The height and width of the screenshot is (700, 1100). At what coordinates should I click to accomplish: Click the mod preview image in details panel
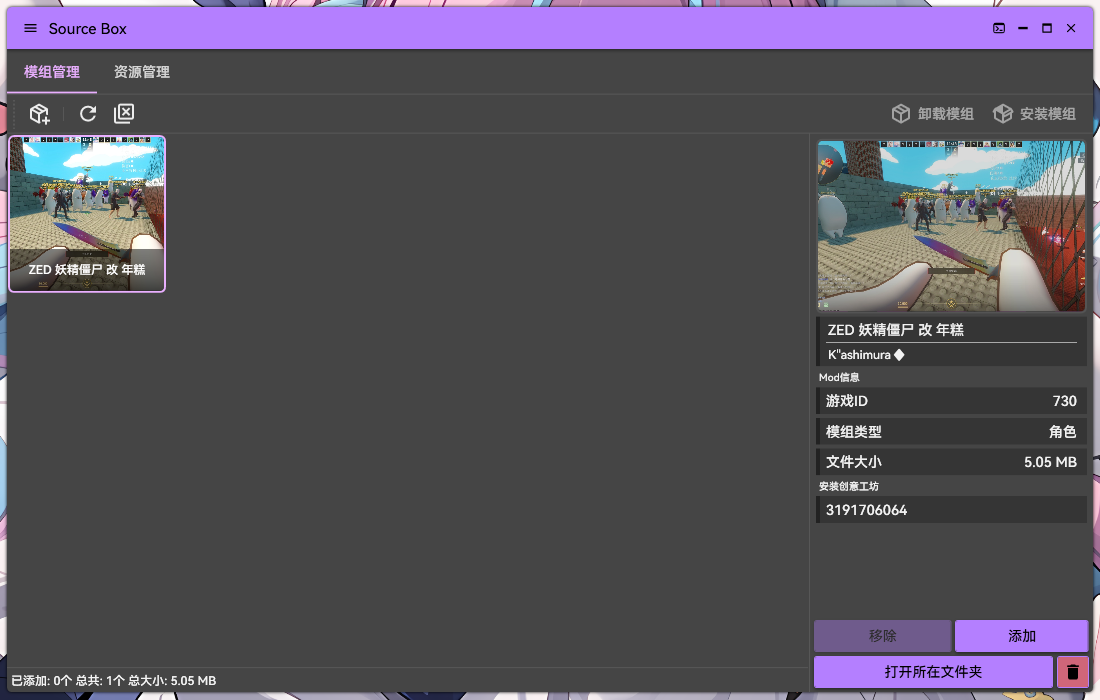pyautogui.click(x=951, y=226)
